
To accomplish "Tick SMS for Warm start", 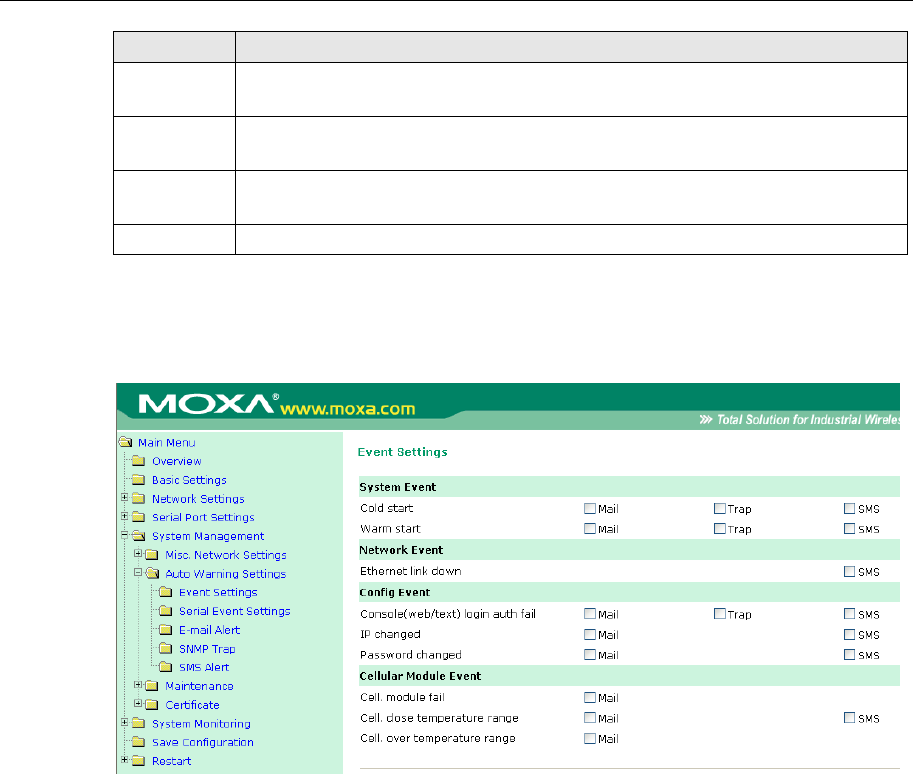I will coord(850,529).
